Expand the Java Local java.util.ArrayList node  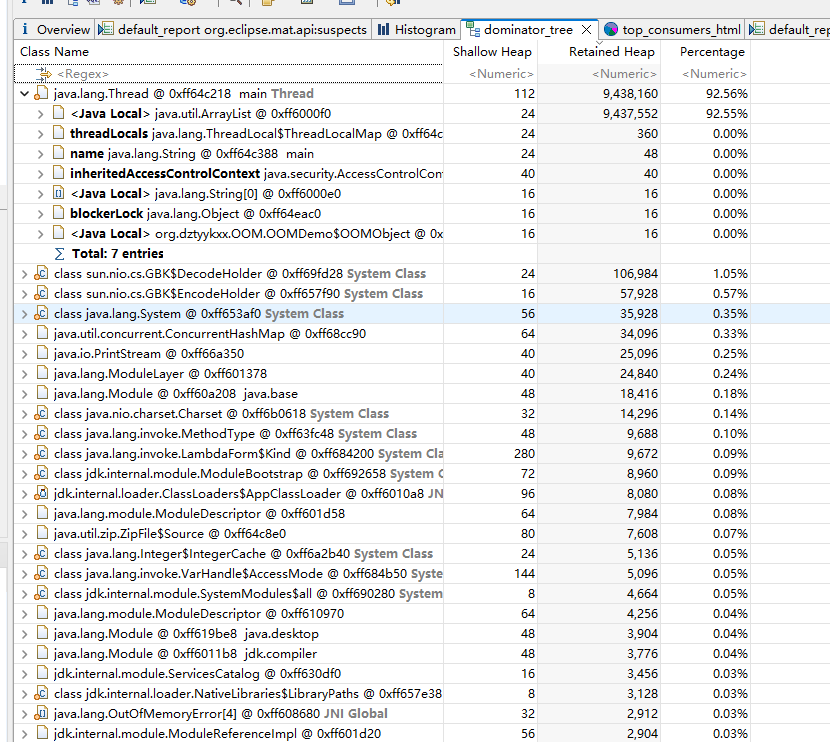(41, 113)
